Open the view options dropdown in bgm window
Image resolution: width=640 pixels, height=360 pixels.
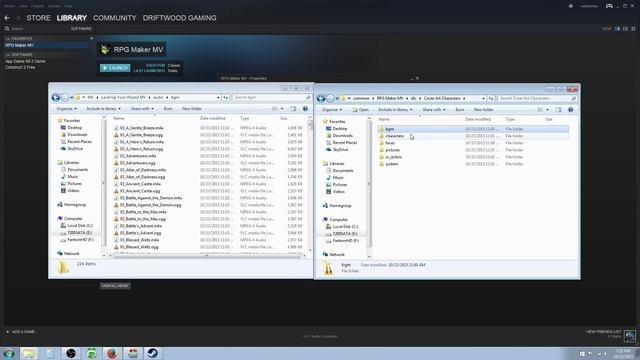coord(282,109)
